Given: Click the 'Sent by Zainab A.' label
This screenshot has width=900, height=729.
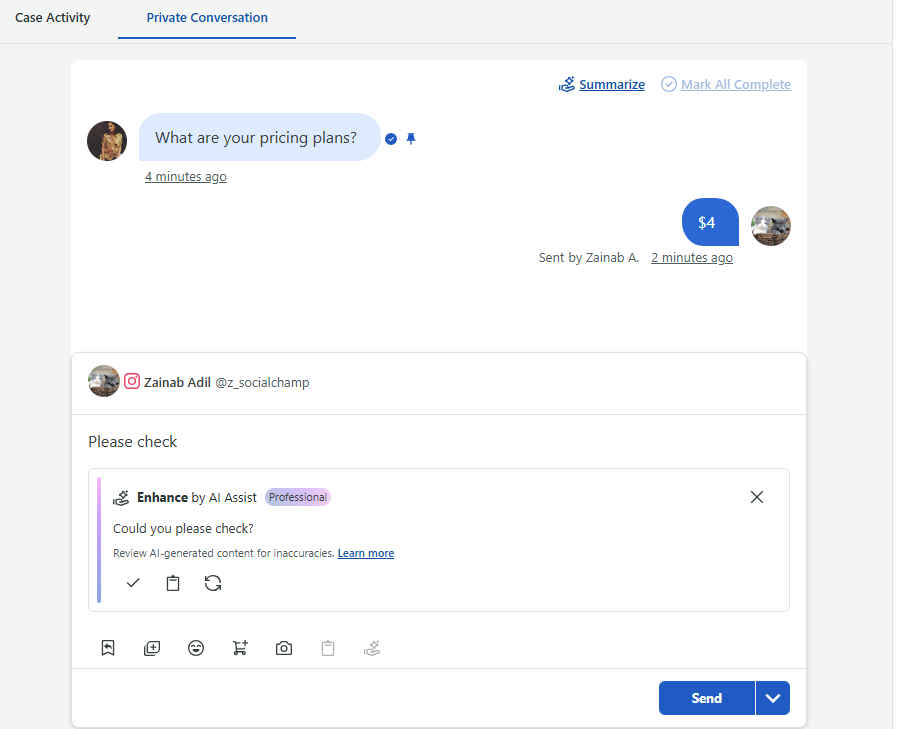Looking at the screenshot, I should tap(589, 258).
